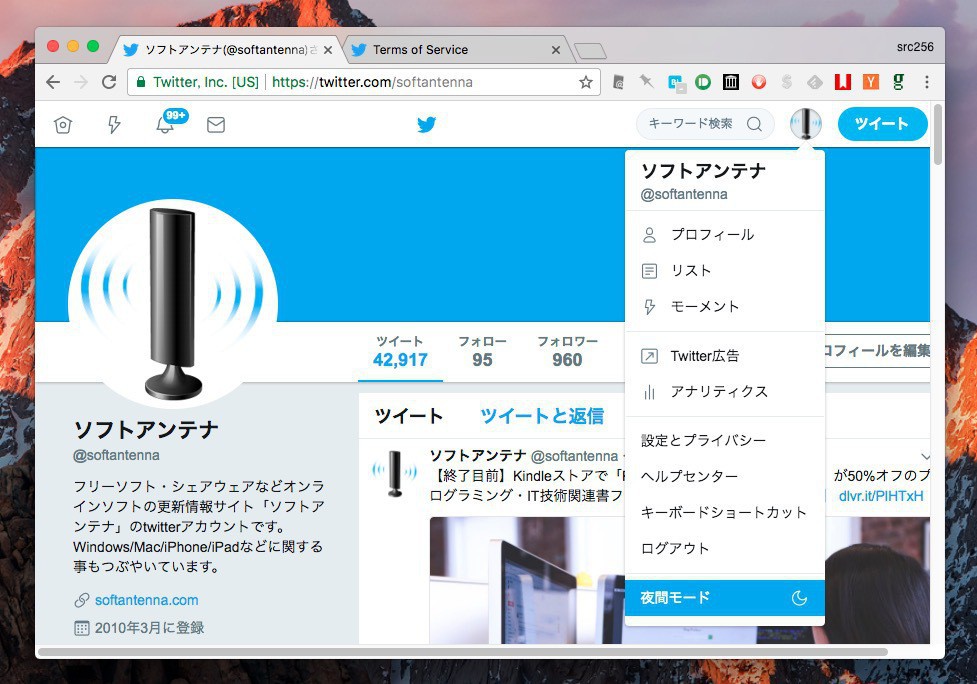Close the Terms of Service tab
977x684 pixels.
pyautogui.click(x=556, y=50)
